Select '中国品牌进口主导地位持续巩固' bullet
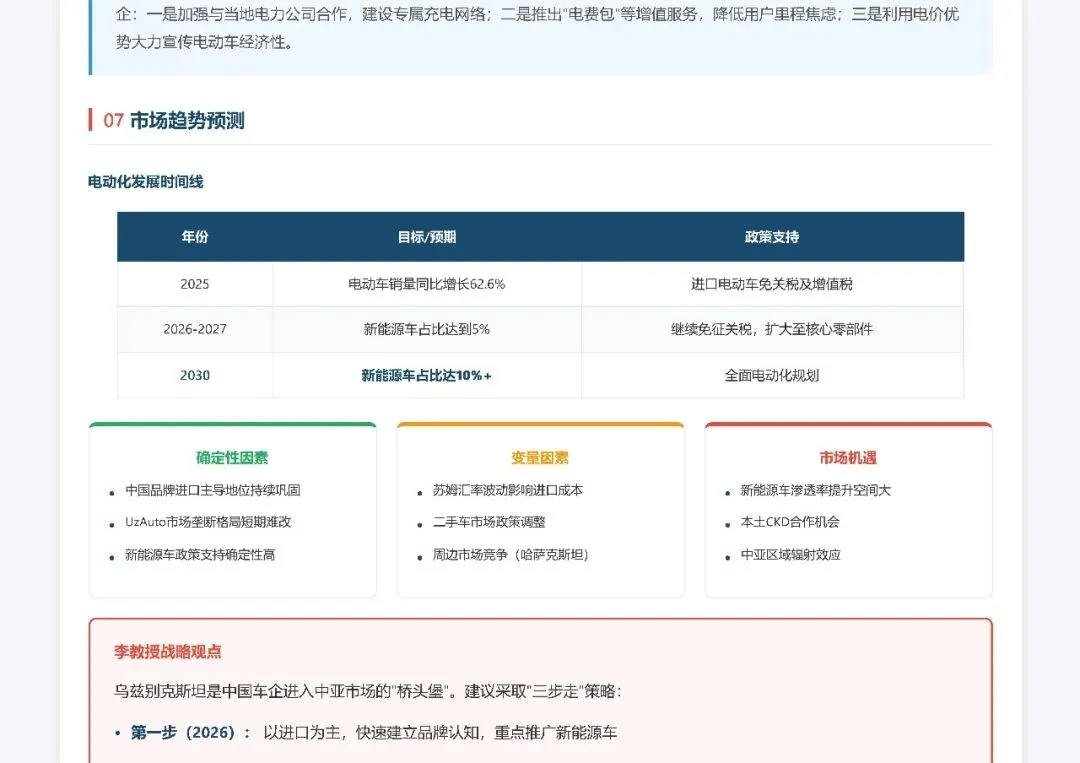Viewport: 1080px width, 763px height. click(213, 490)
